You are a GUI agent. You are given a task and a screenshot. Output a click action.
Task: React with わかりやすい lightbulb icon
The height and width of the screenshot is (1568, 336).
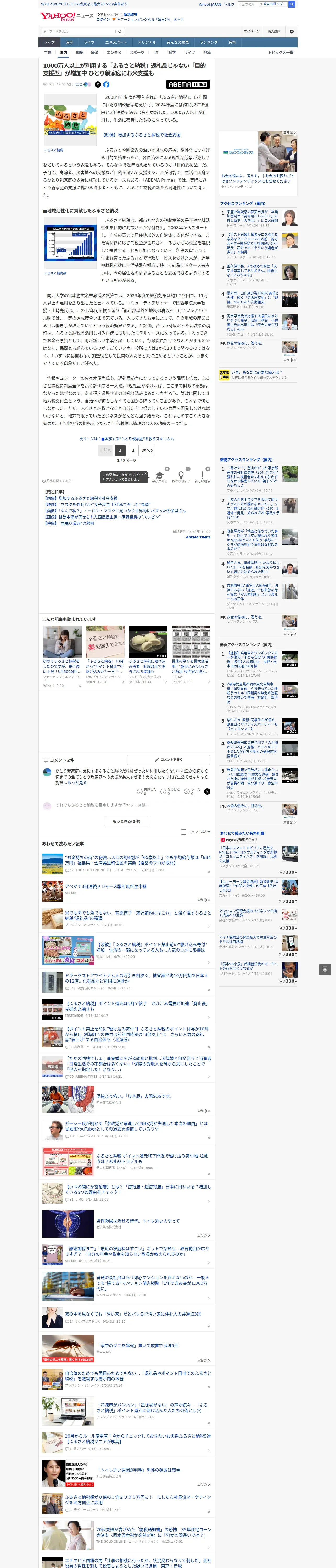tap(181, 475)
